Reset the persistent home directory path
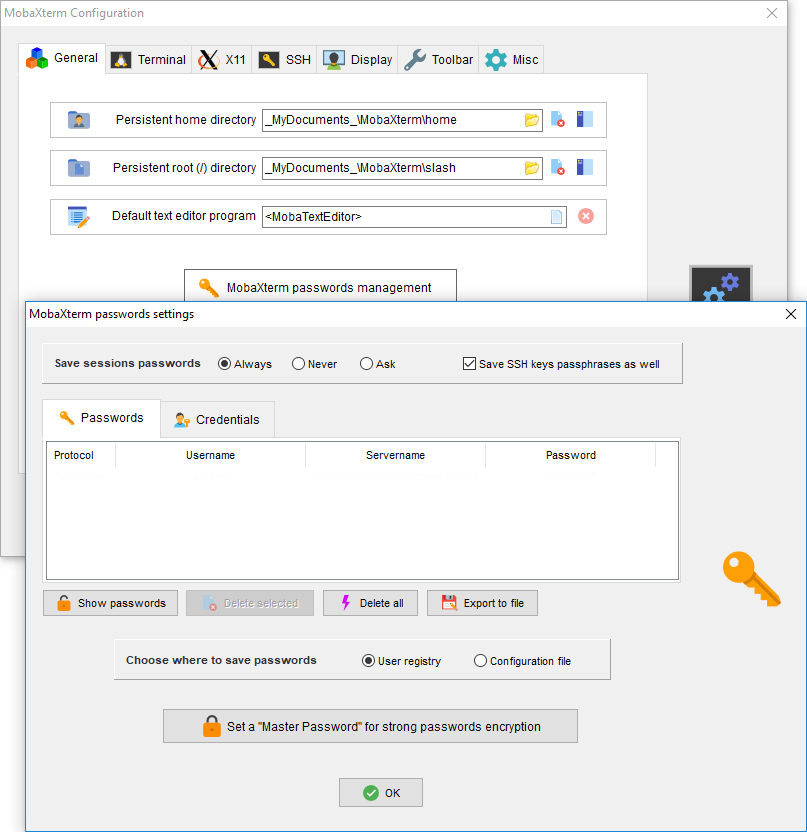This screenshot has height=832, width=807. click(x=558, y=119)
